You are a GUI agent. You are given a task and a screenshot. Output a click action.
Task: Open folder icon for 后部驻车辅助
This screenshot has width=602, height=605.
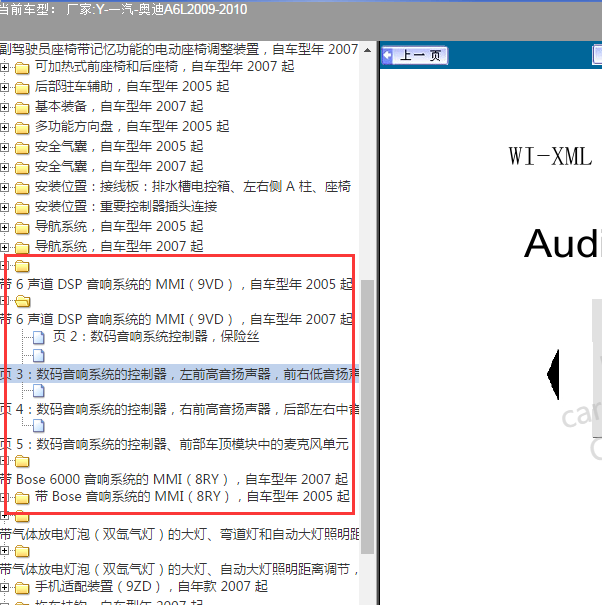tap(22, 88)
